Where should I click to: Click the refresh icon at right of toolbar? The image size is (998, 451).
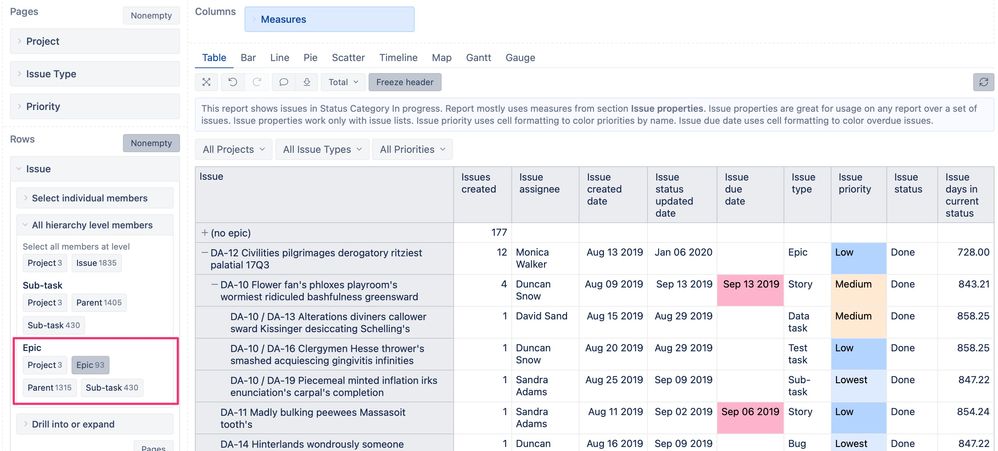click(x=983, y=82)
